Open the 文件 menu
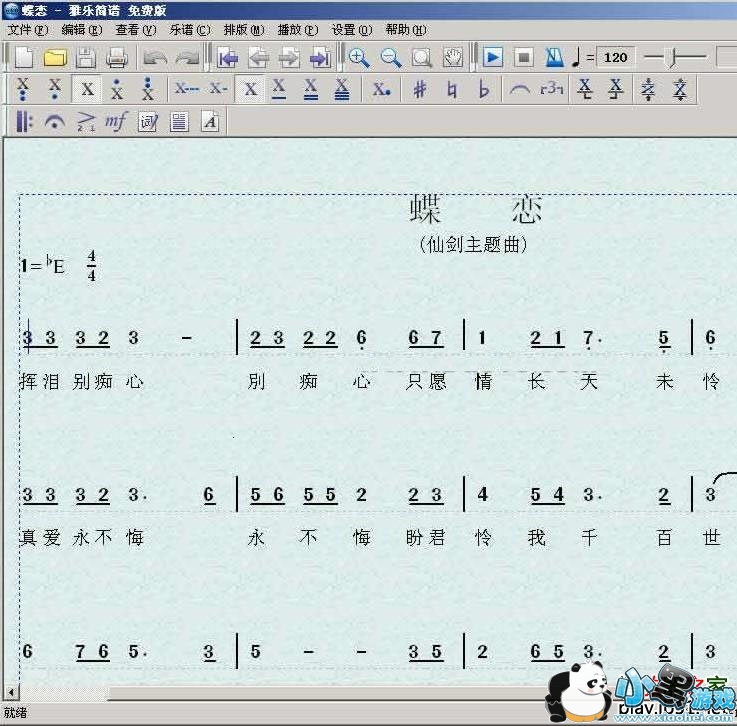 [x=28, y=30]
